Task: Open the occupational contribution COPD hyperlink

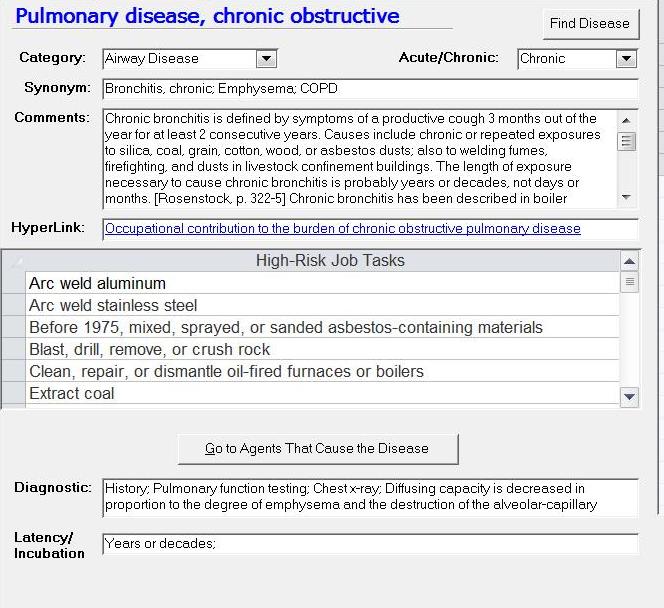Action: (342, 229)
